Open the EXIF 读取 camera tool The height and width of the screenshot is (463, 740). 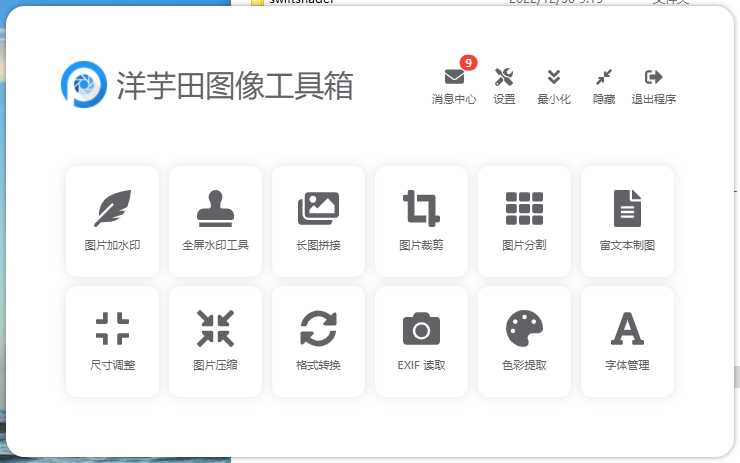click(421, 341)
